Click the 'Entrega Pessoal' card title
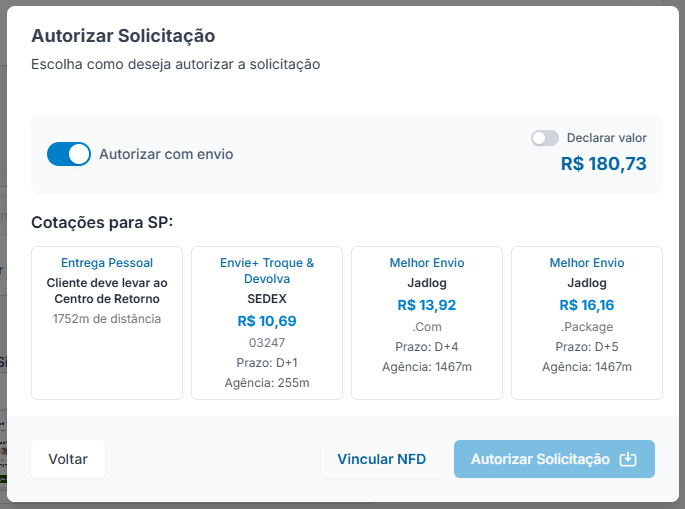 coord(107,263)
